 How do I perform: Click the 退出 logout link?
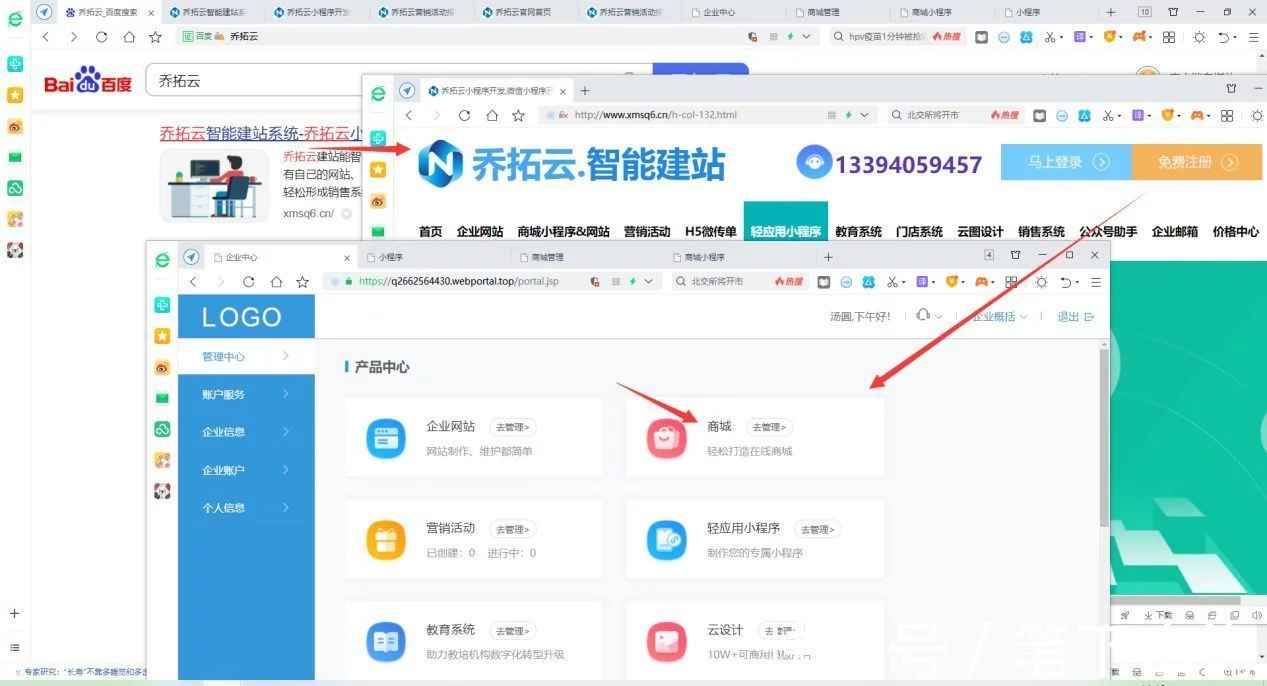click(x=1076, y=316)
